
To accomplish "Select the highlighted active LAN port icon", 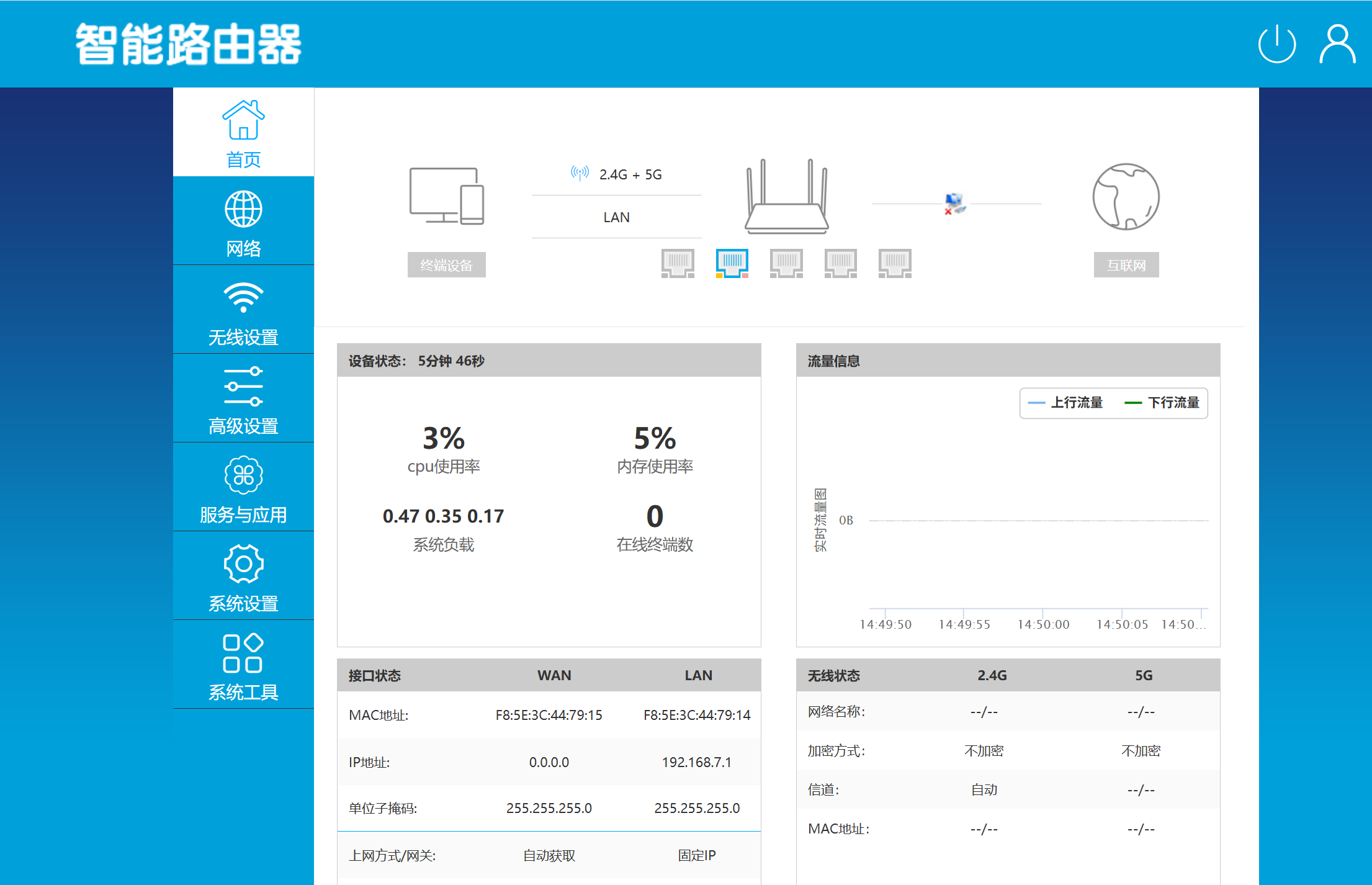I will 732,262.
